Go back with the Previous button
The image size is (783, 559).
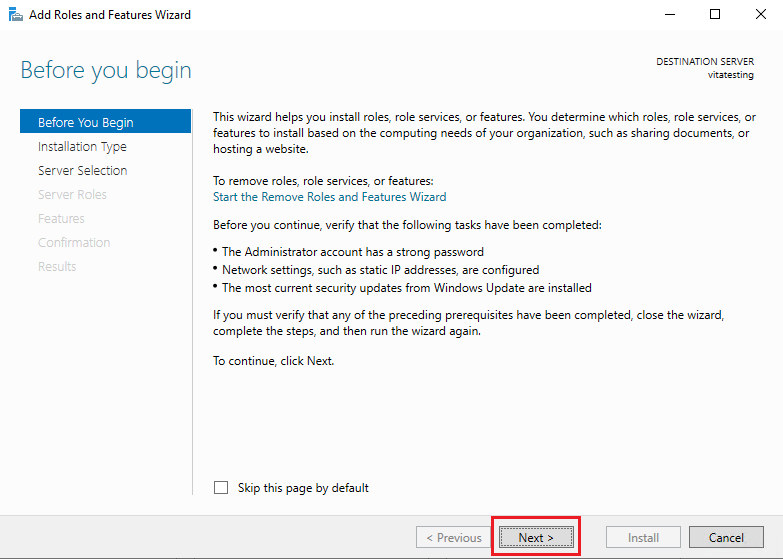click(x=453, y=538)
